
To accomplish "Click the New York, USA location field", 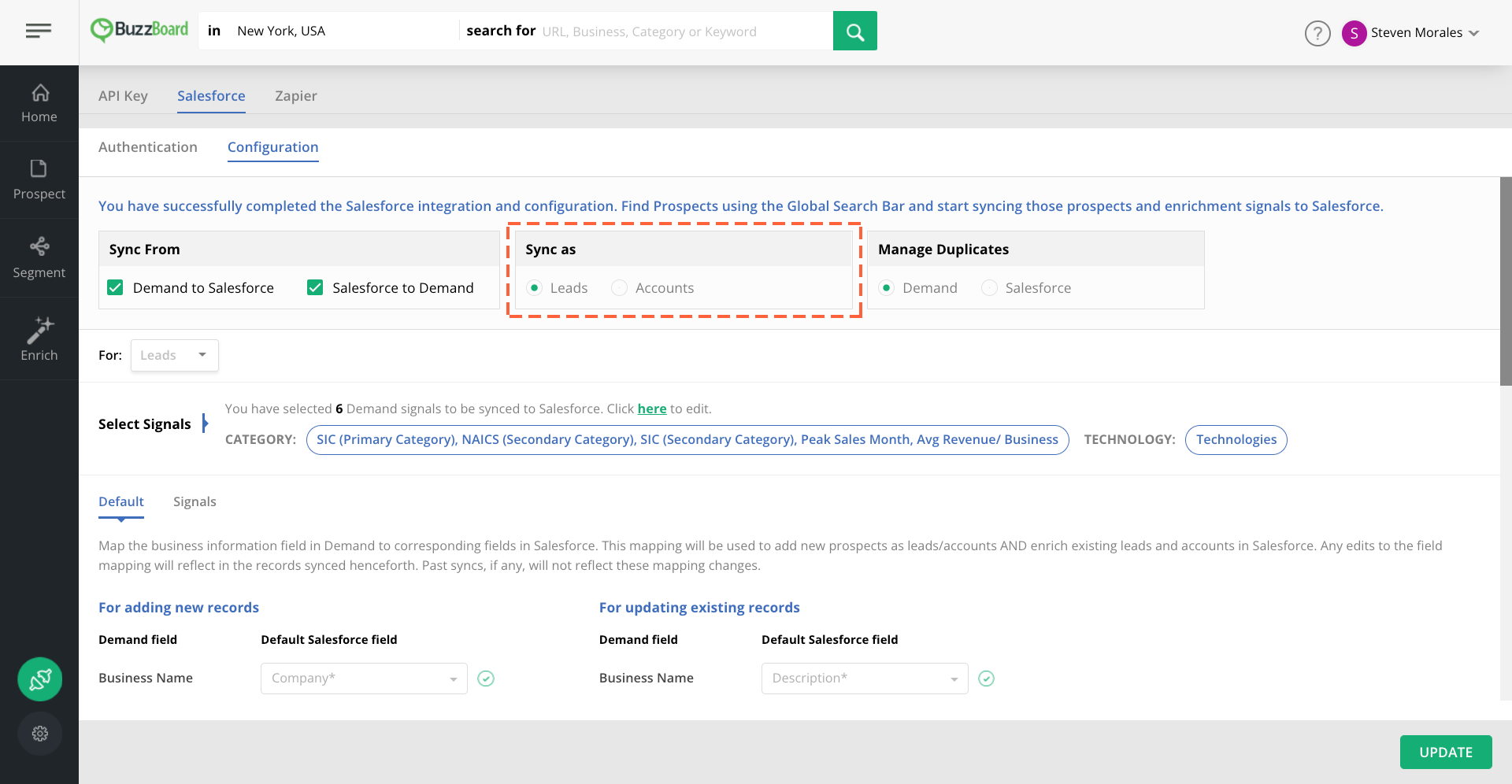I will tap(343, 31).
